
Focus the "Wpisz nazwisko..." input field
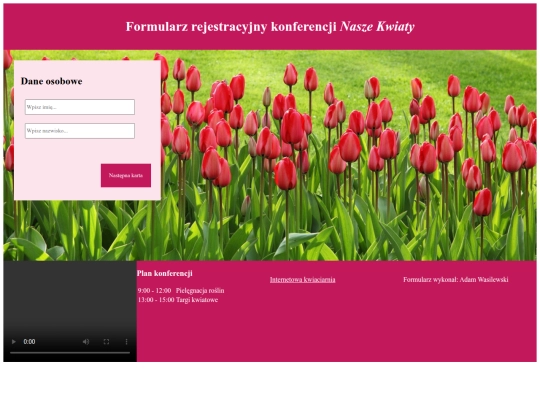pos(80,131)
